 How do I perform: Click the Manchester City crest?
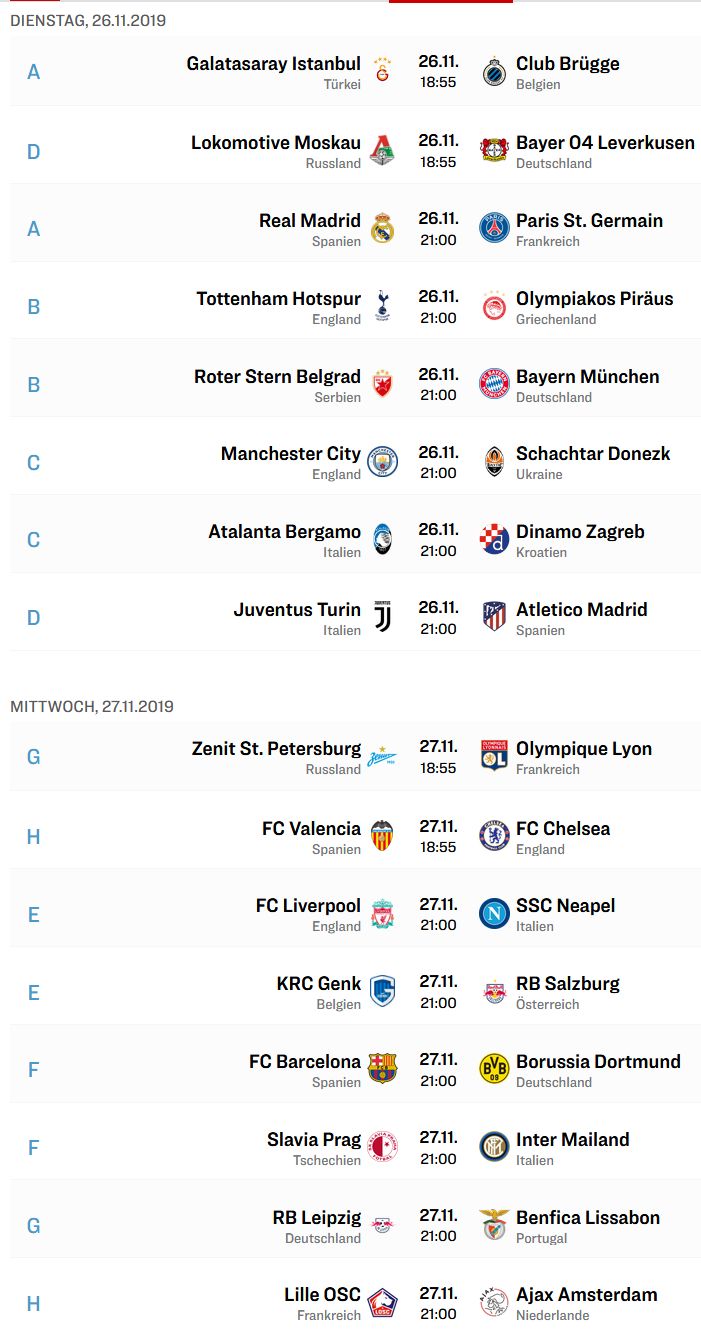coord(383,462)
